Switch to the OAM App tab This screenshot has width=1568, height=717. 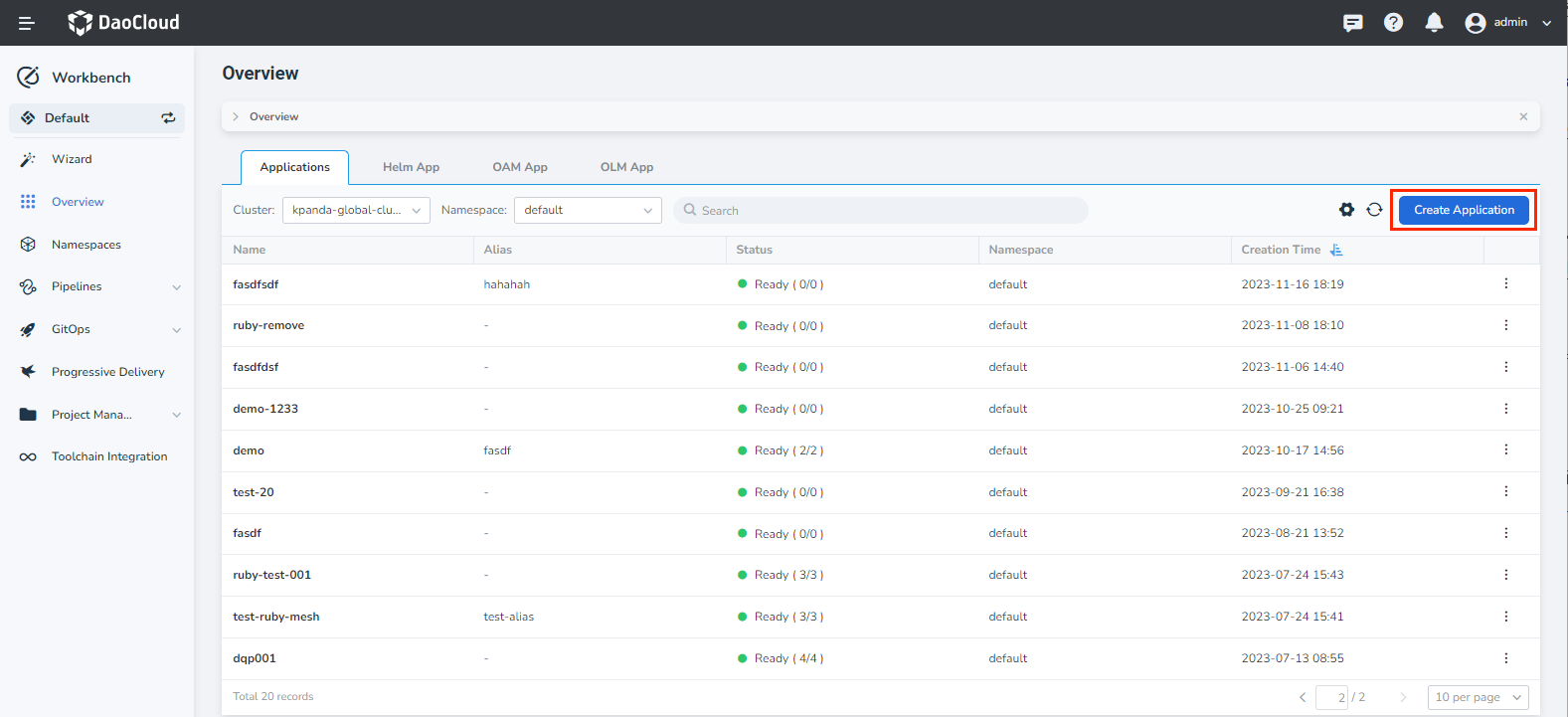pos(520,167)
